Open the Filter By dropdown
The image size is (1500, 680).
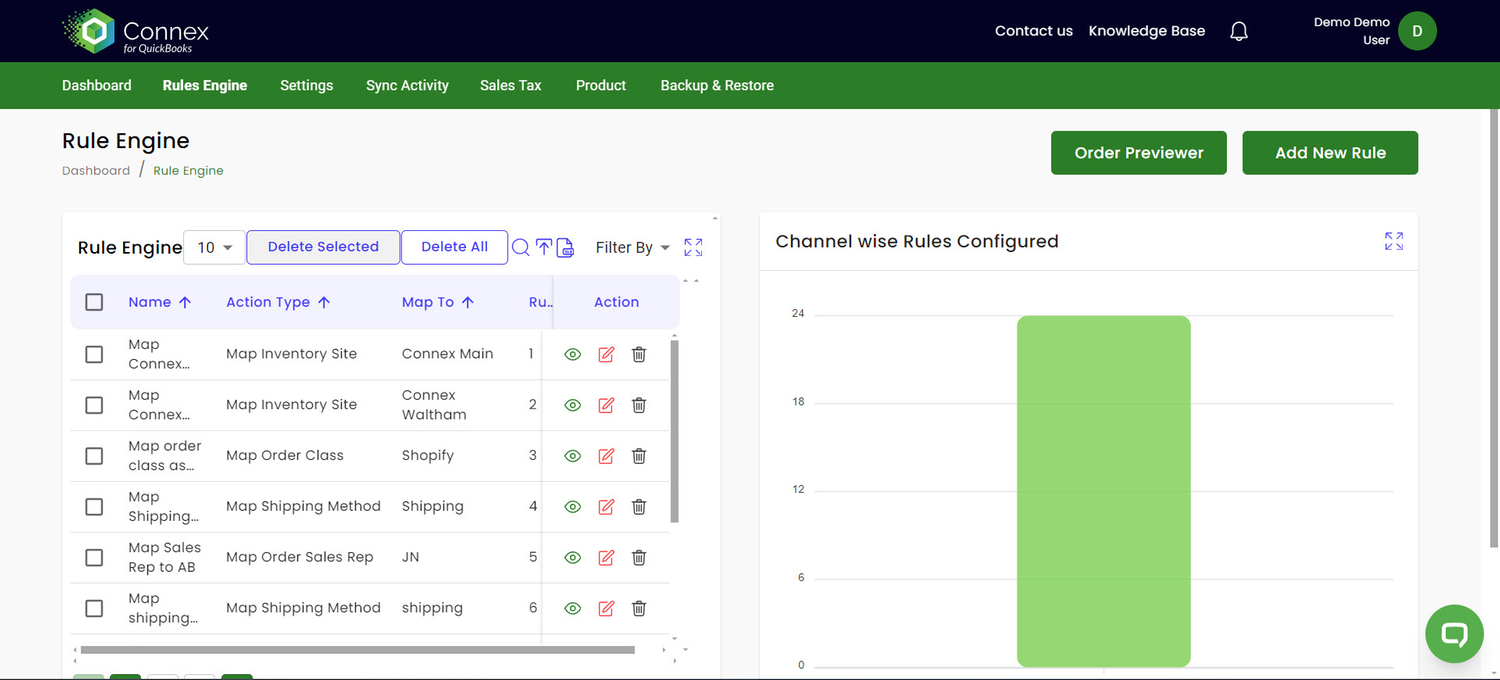pos(633,247)
